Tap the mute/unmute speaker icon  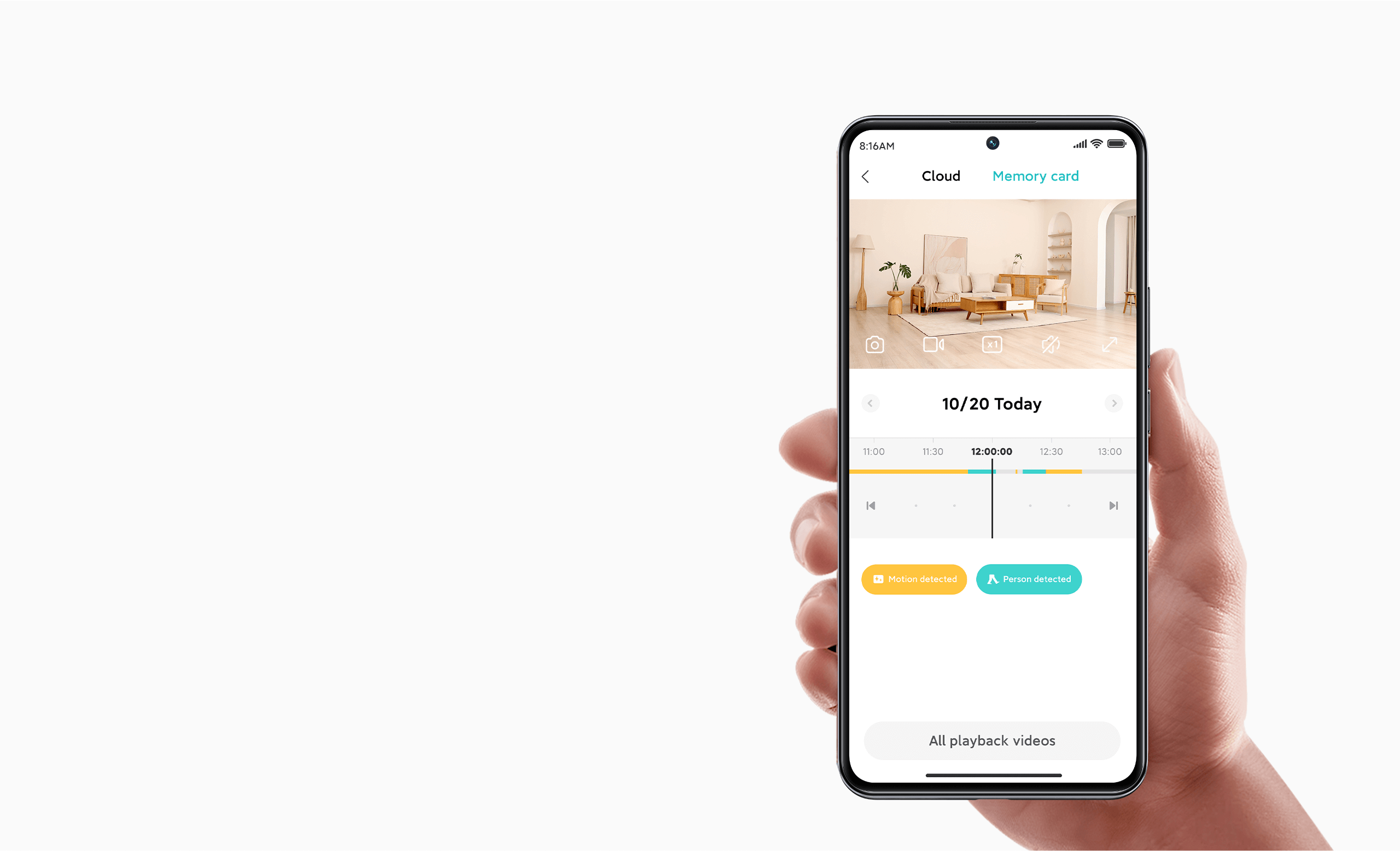(1050, 344)
